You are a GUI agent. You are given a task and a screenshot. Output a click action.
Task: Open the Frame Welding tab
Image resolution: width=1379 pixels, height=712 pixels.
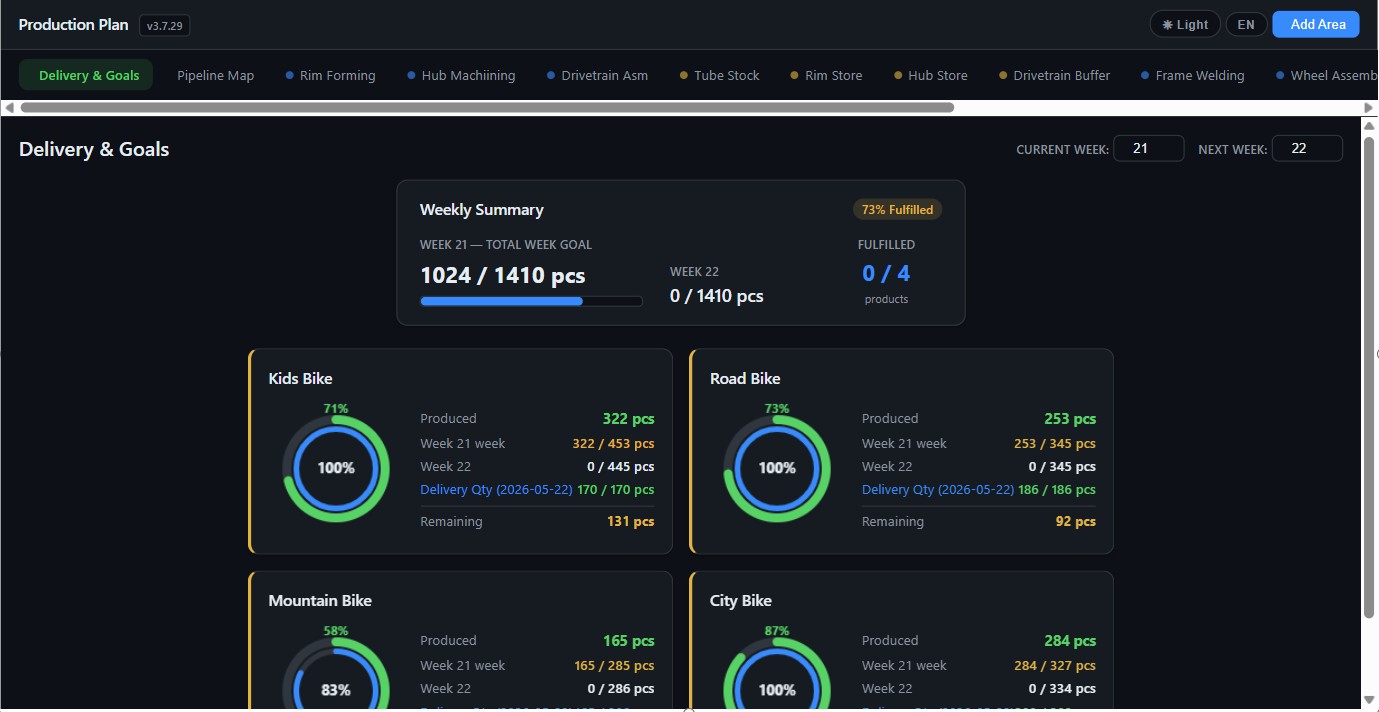(x=1193, y=75)
